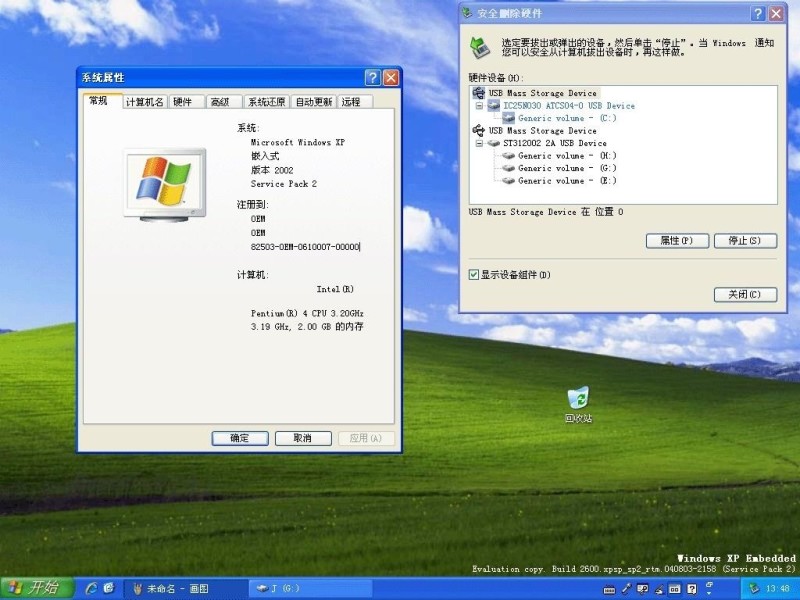
Task: Open the 开始 Start menu
Action: [x=34, y=588]
